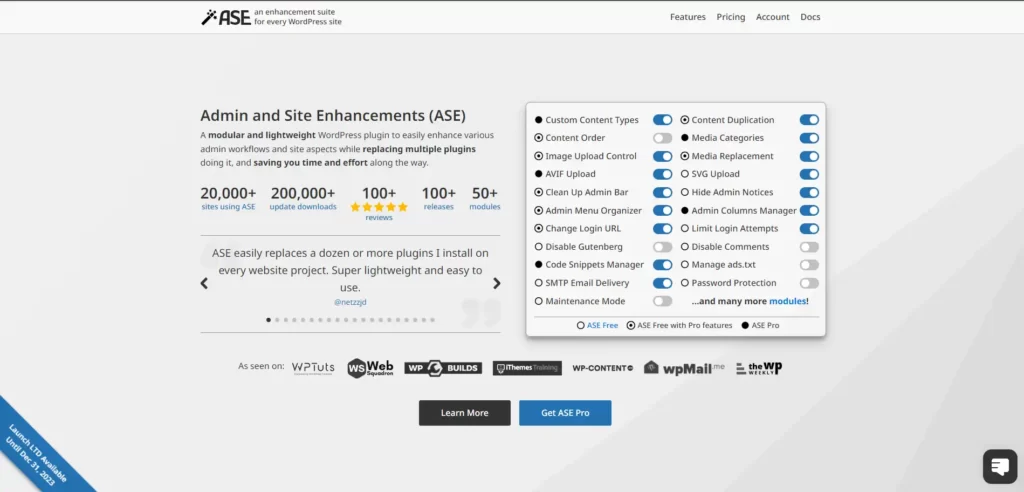Click the 'reviews' link under stars

[379, 218]
